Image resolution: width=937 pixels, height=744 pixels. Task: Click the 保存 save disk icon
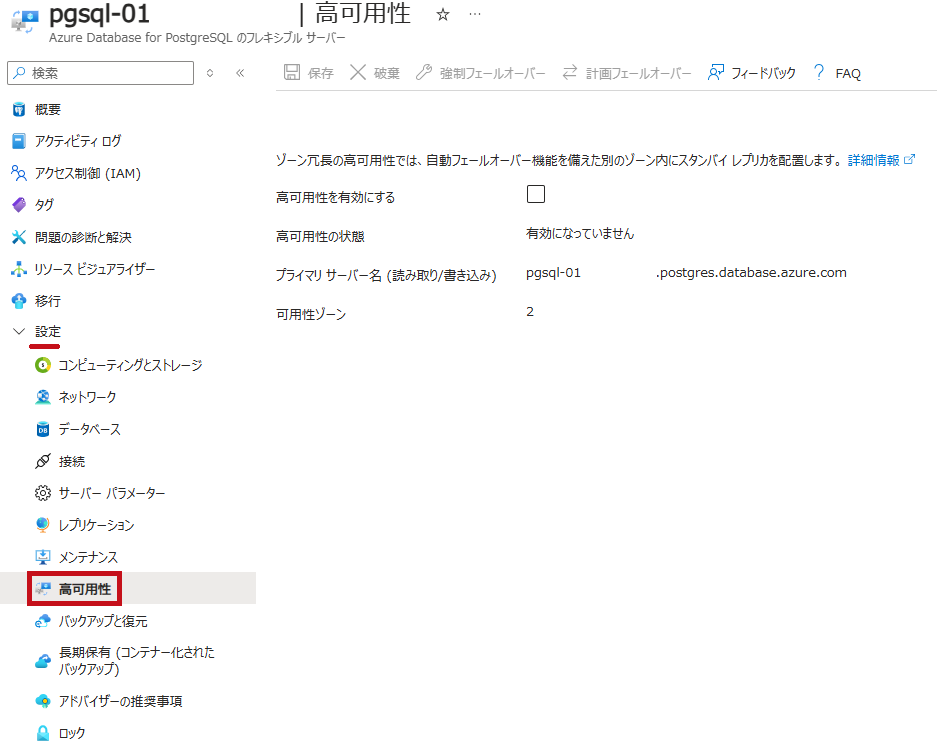(x=292, y=72)
